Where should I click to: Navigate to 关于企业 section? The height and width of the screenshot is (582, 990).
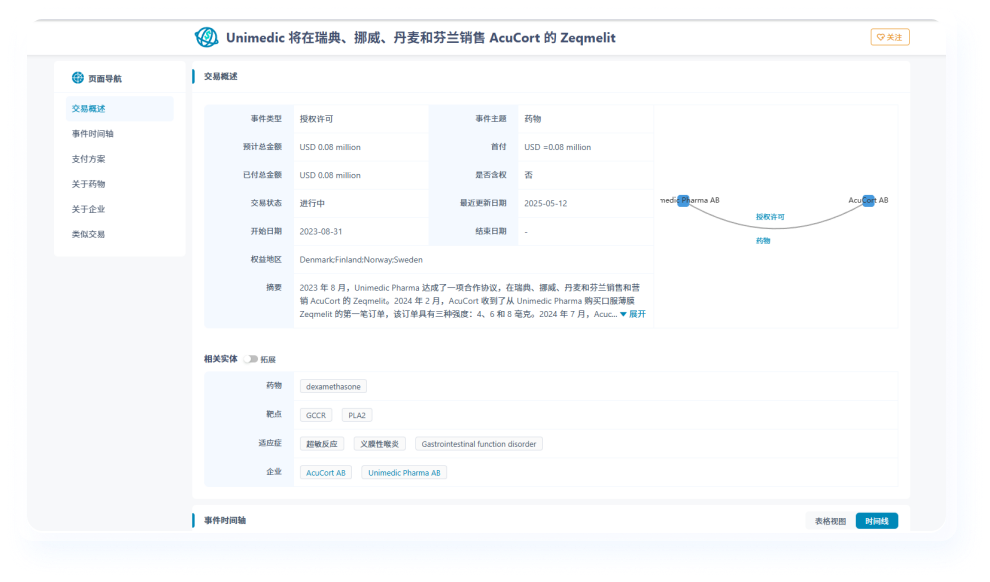tap(88, 209)
